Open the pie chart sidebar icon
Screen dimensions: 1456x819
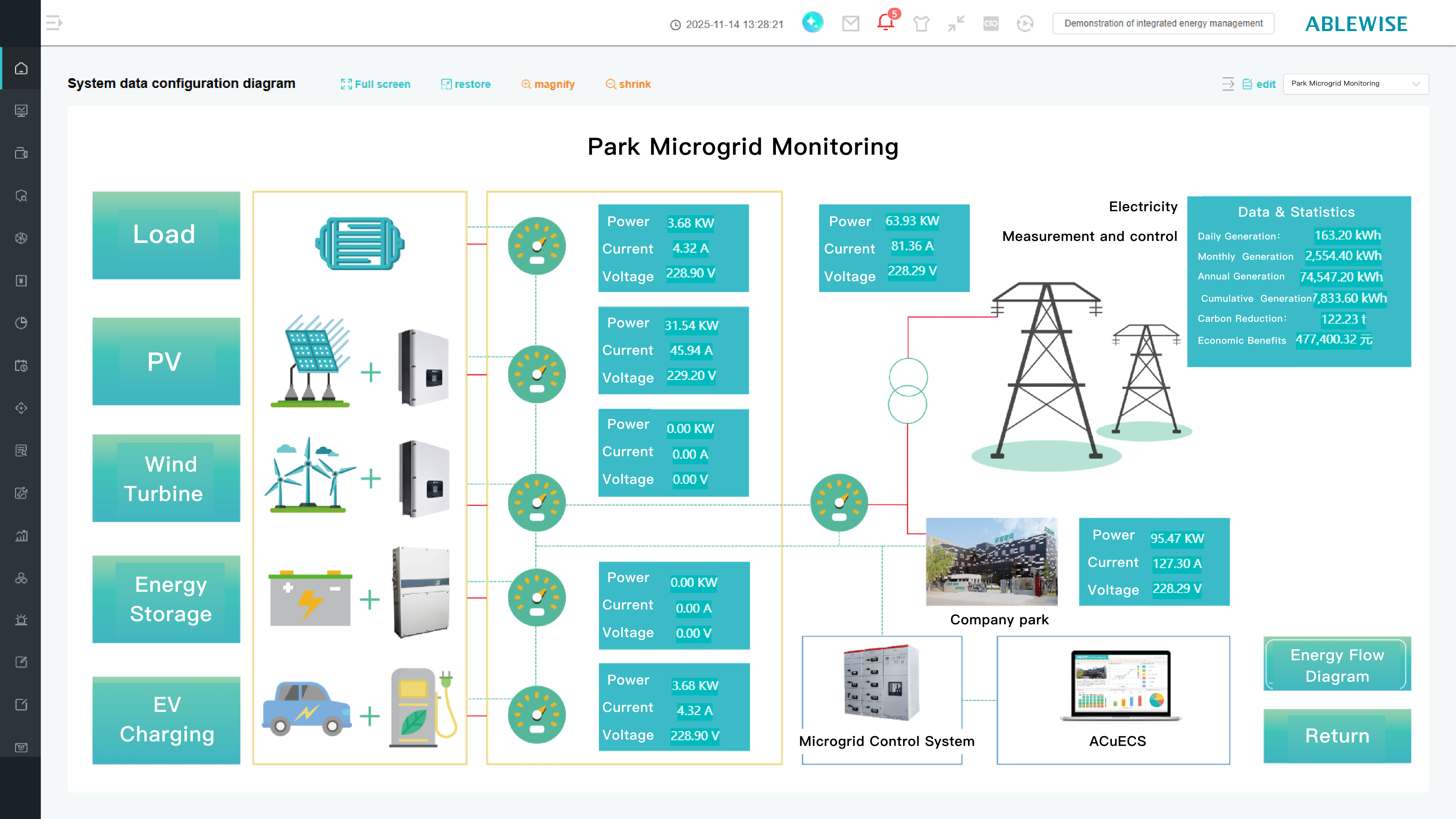(21, 323)
